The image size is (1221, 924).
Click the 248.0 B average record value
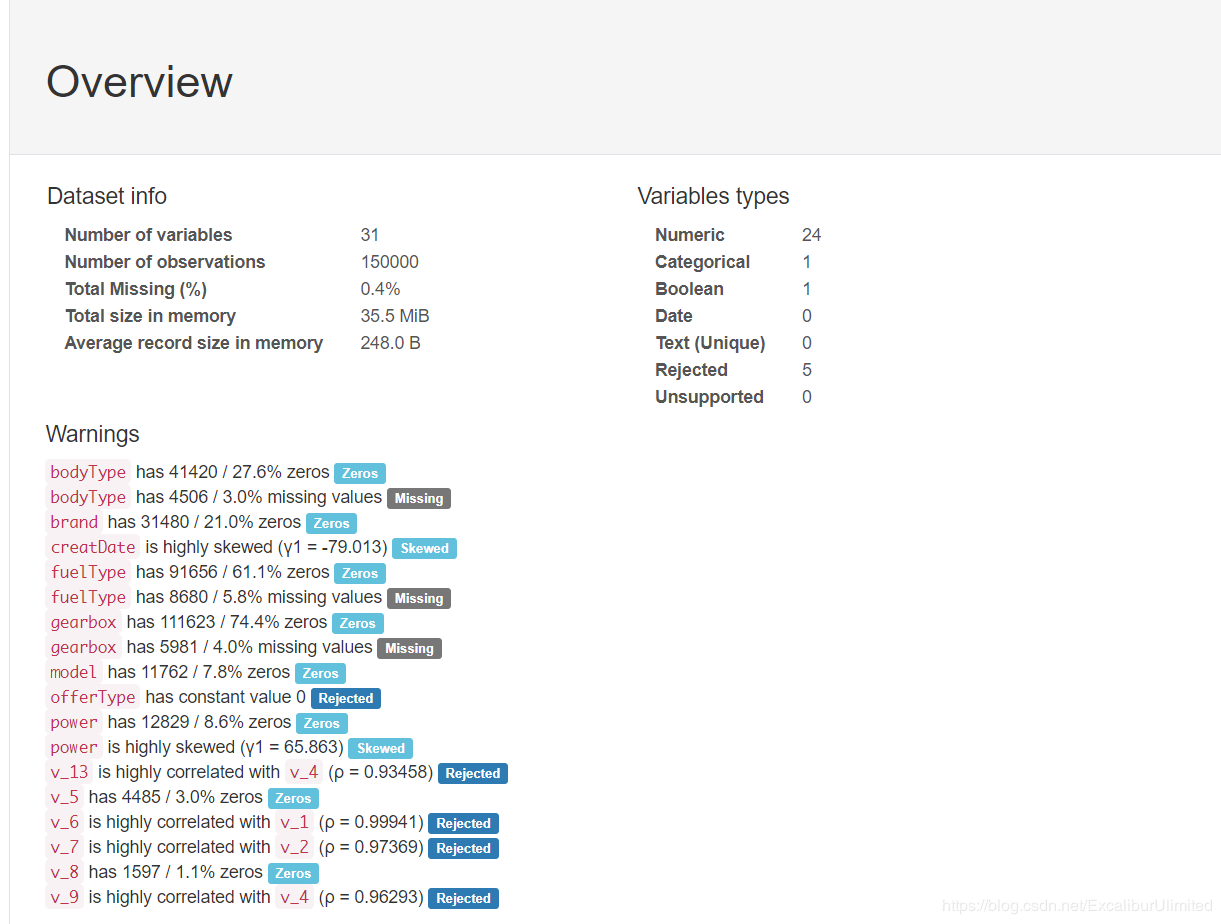coord(390,343)
